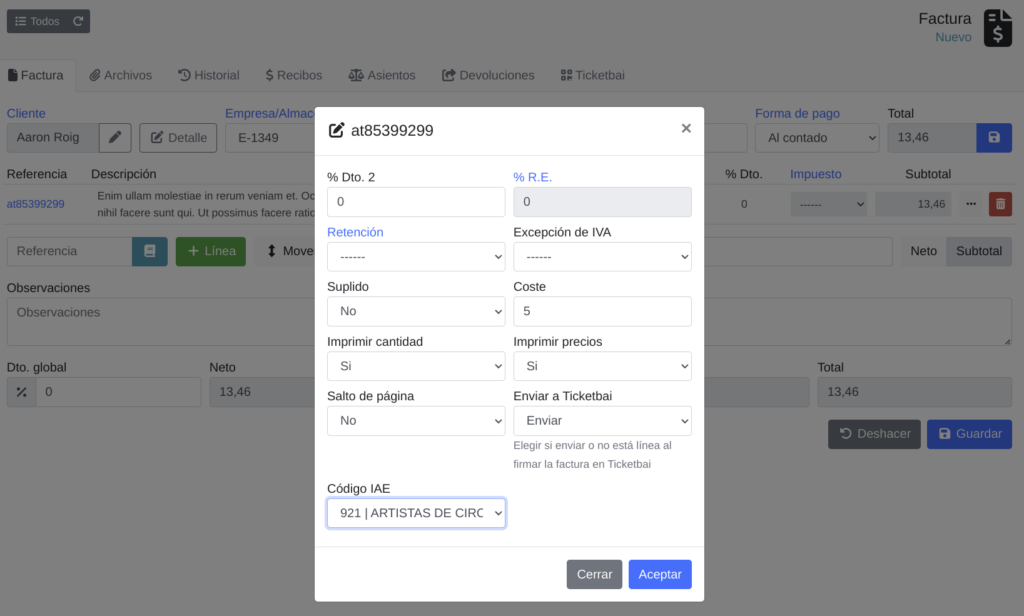Click the % Dto. 2 input field

click(416, 202)
